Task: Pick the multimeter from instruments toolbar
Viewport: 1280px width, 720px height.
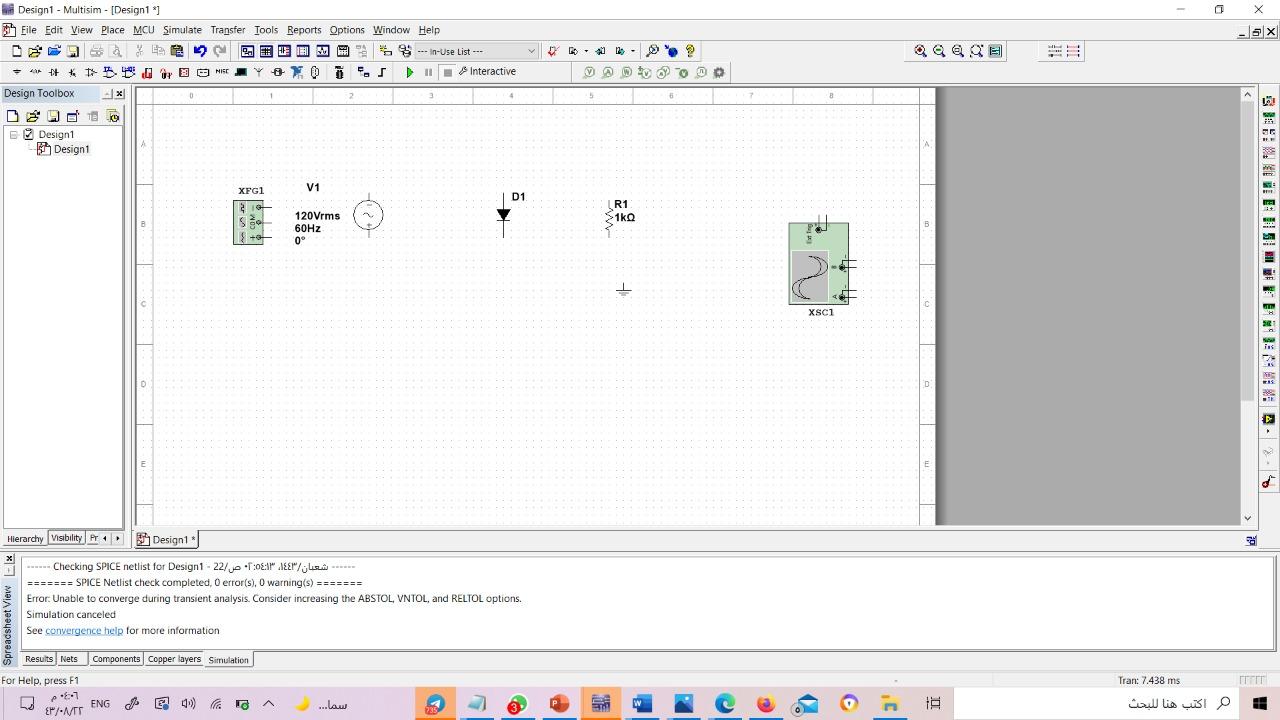Action: (1269, 101)
